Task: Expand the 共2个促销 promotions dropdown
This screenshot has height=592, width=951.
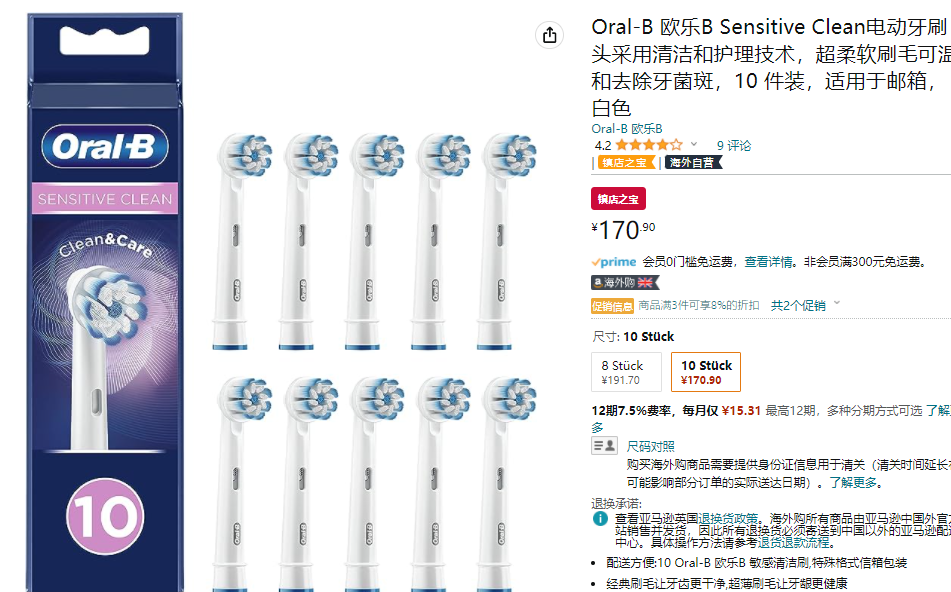Action: [806, 305]
